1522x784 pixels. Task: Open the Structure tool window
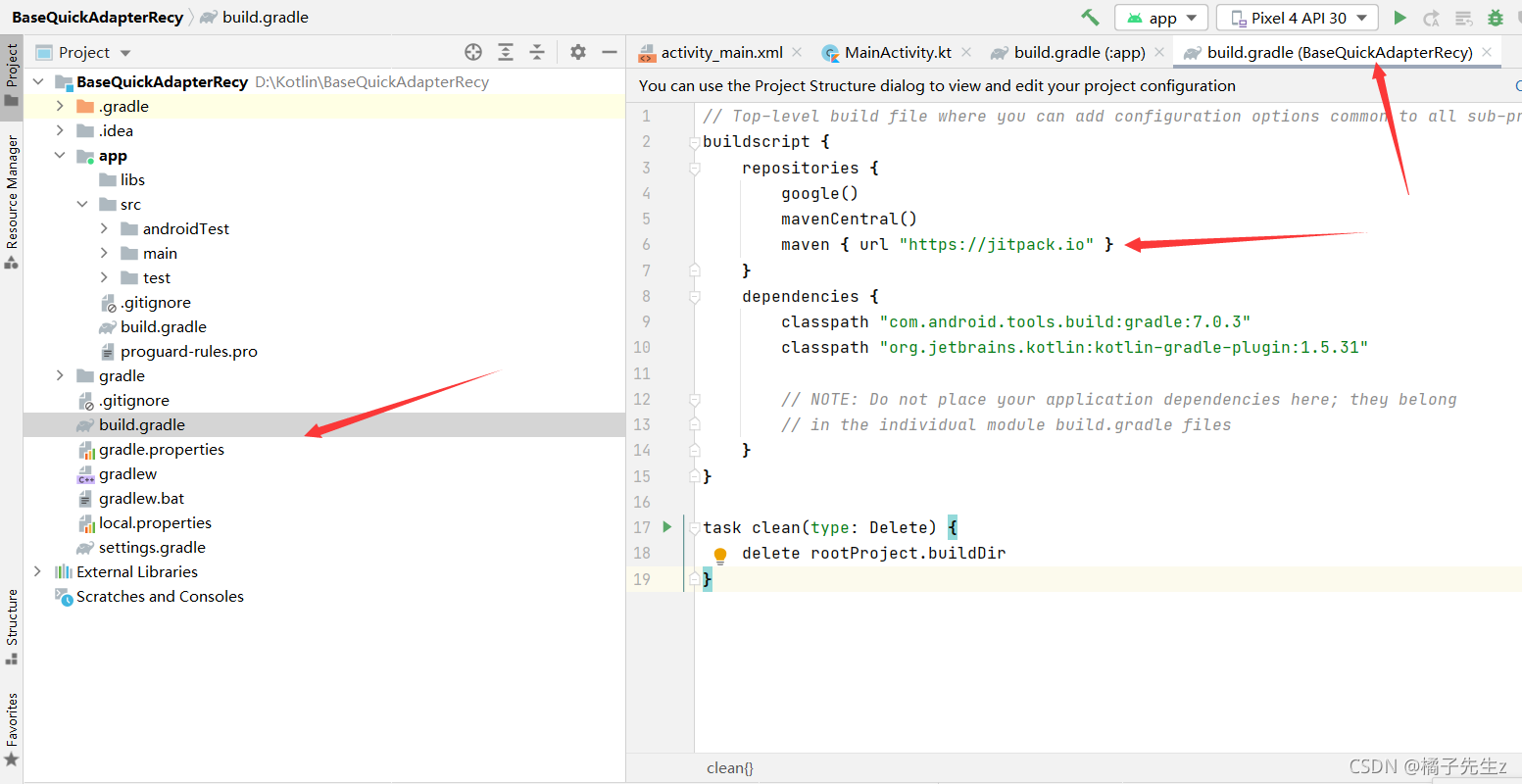(x=12, y=627)
